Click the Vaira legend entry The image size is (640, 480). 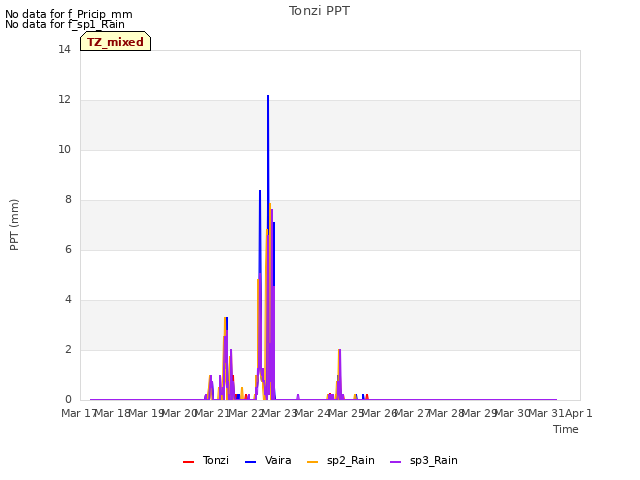point(268,460)
